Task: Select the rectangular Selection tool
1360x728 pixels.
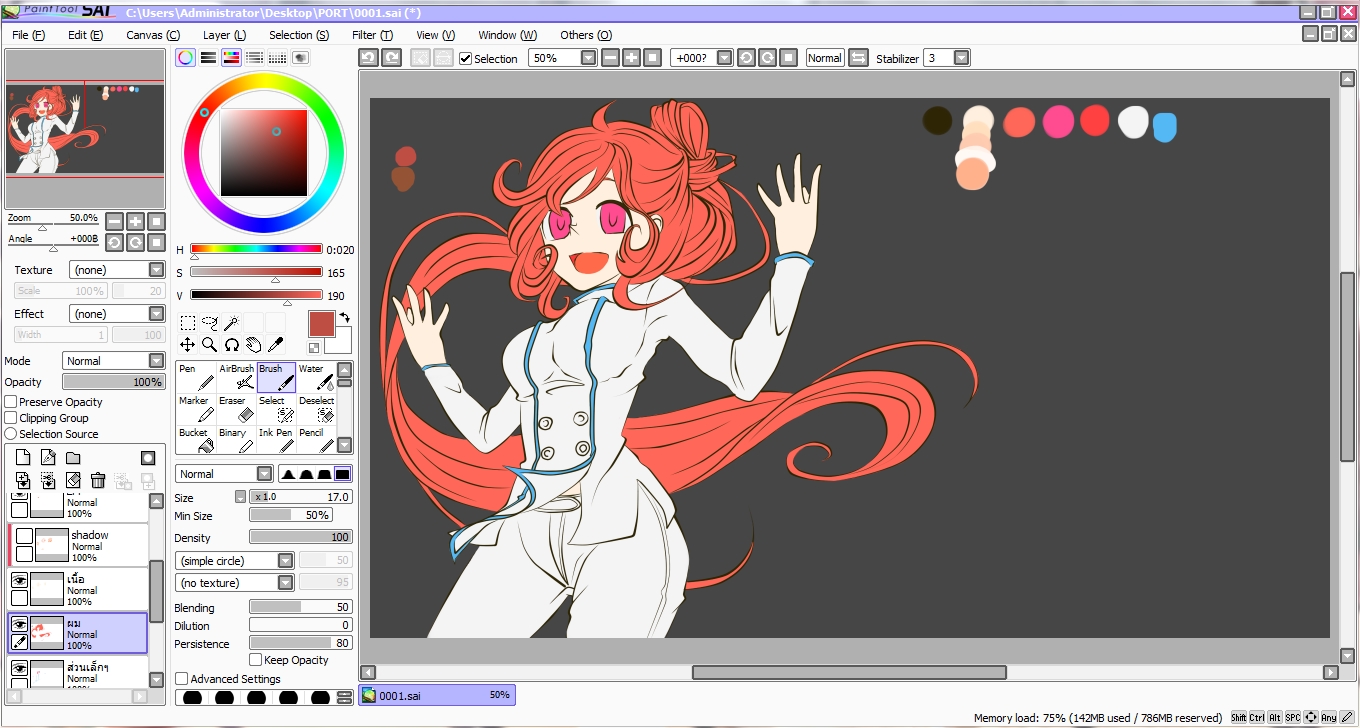Action: click(188, 323)
